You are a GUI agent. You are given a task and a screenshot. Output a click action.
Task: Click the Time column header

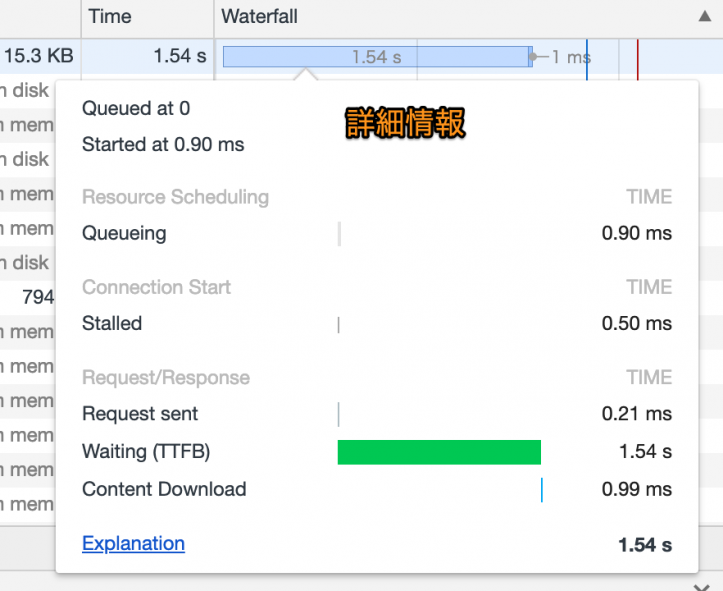pos(110,17)
